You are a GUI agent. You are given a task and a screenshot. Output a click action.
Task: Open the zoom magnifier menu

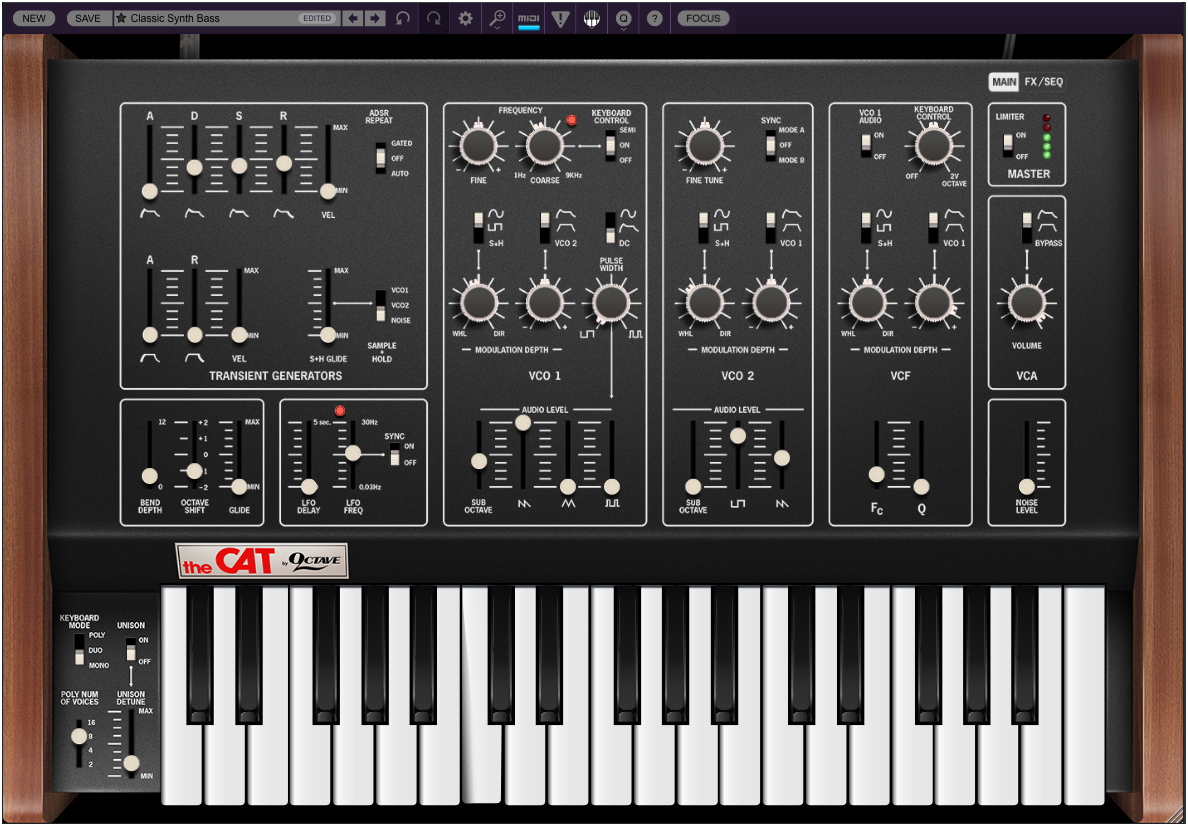tap(497, 19)
